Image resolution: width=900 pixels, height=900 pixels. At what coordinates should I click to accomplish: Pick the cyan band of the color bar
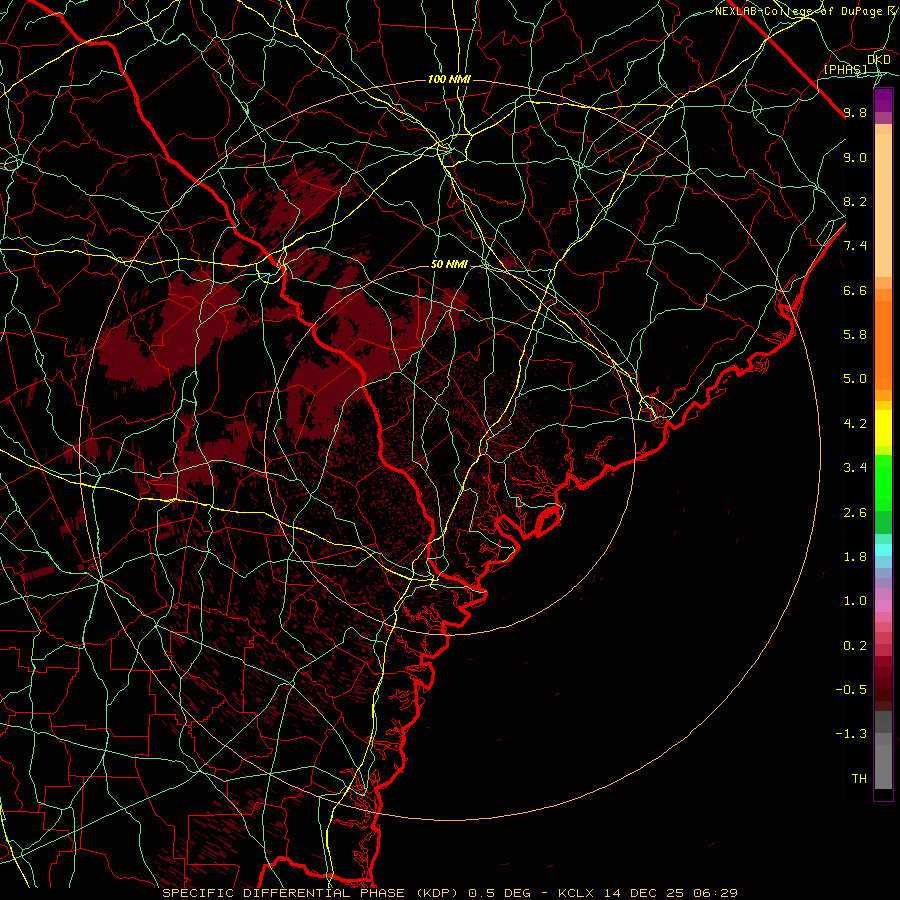pyautogui.click(x=883, y=550)
